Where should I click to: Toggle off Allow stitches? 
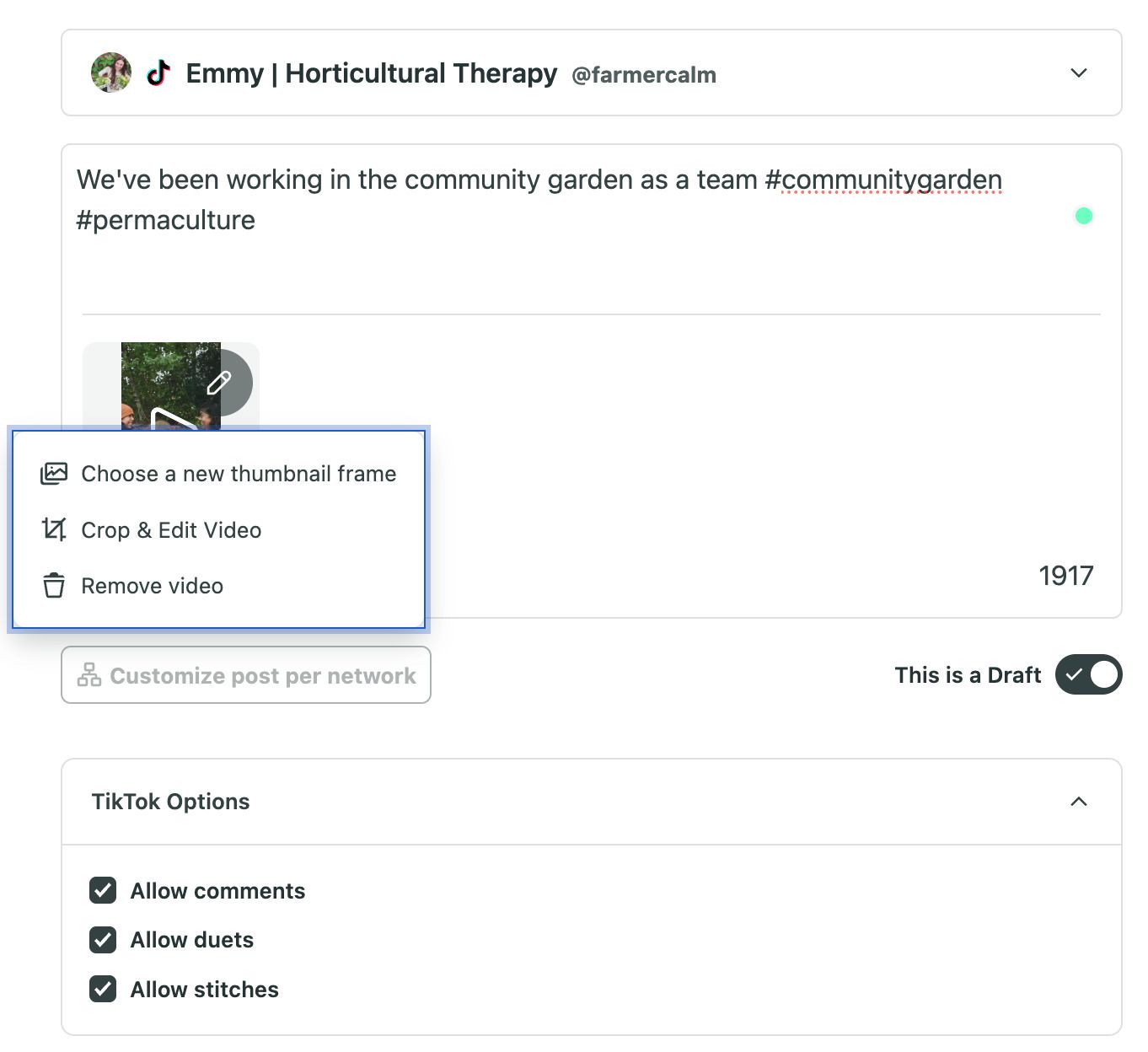102,989
